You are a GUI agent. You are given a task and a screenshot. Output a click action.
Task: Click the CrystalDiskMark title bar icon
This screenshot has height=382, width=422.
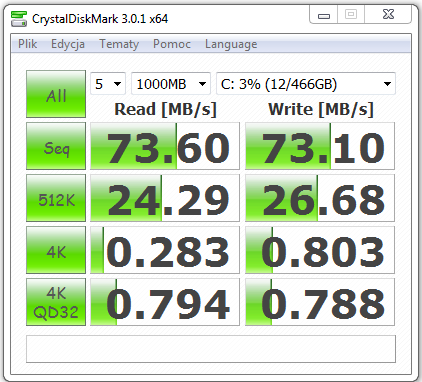coord(19,19)
